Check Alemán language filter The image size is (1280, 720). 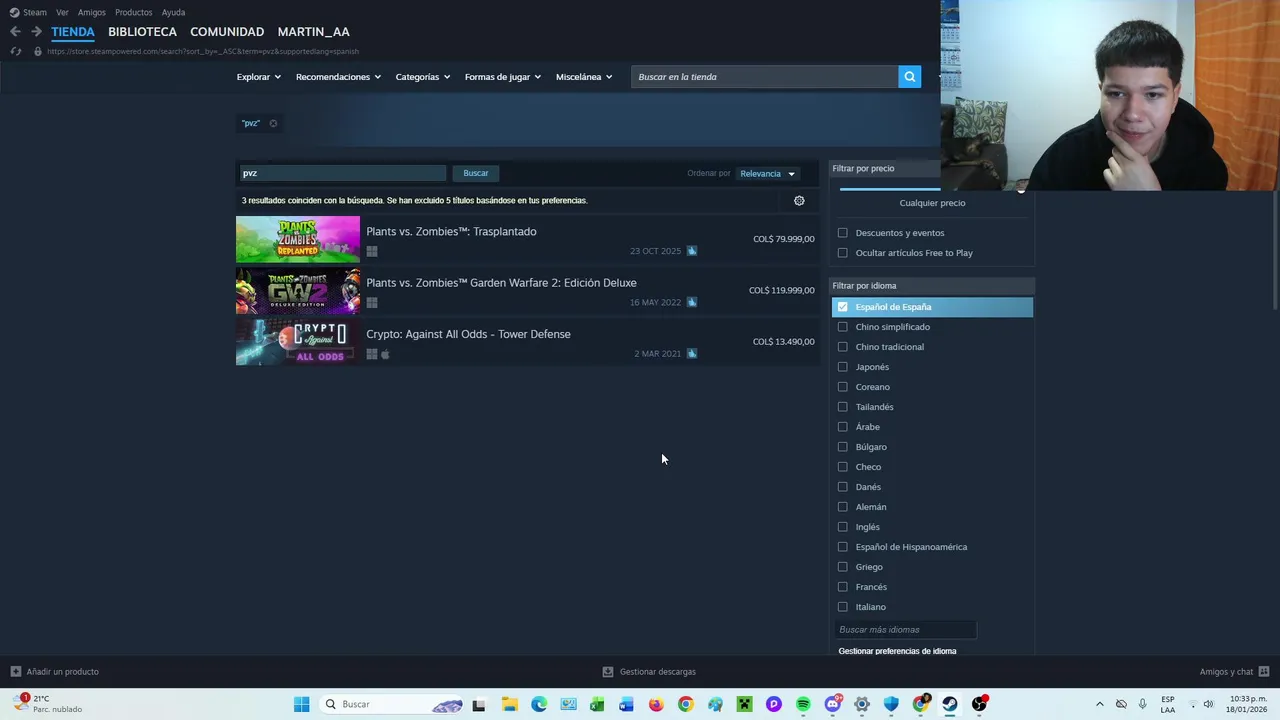pyautogui.click(x=842, y=507)
